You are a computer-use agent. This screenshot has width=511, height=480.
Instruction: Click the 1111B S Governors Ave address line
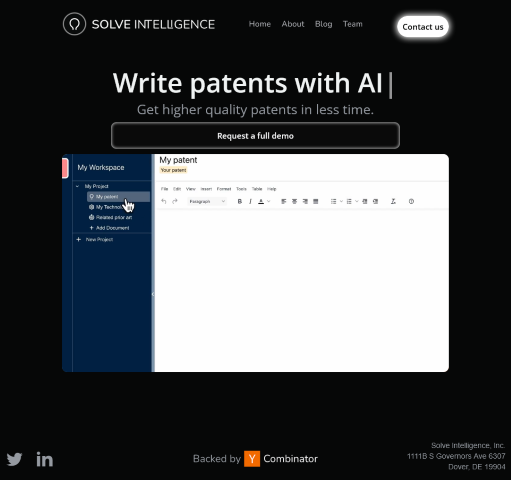point(456,456)
